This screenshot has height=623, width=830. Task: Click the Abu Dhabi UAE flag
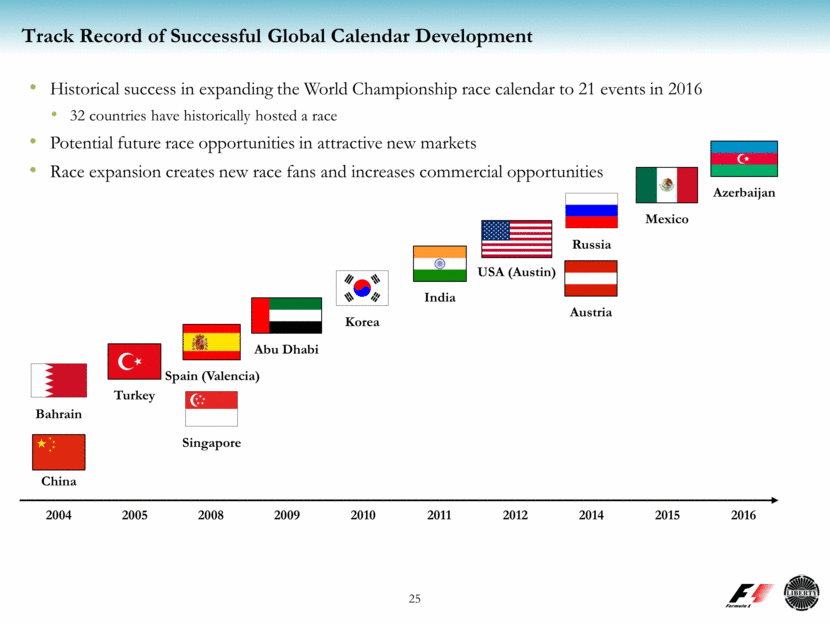pos(286,316)
